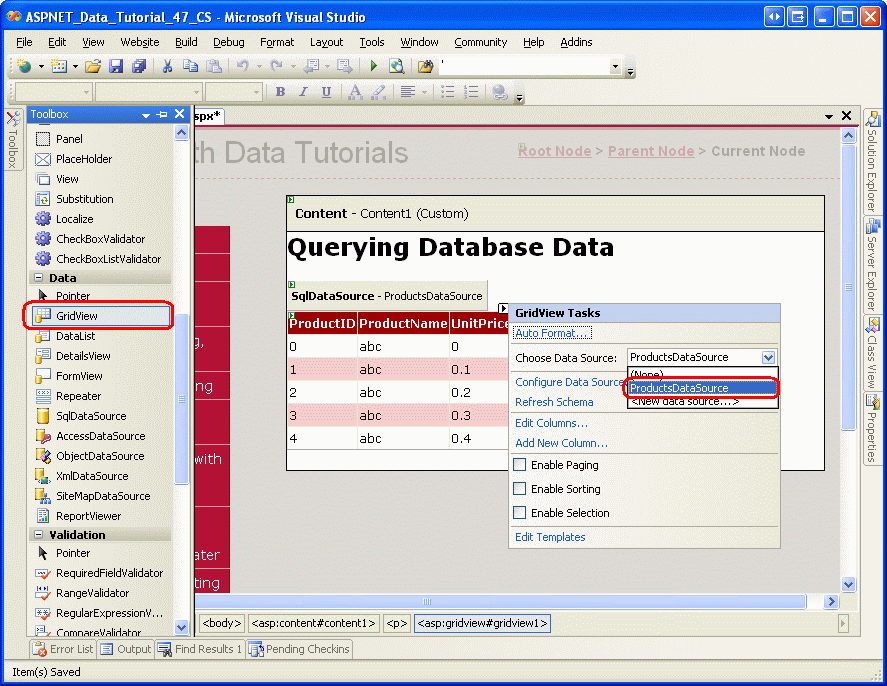Switch to the Error List tab

pos(63,649)
